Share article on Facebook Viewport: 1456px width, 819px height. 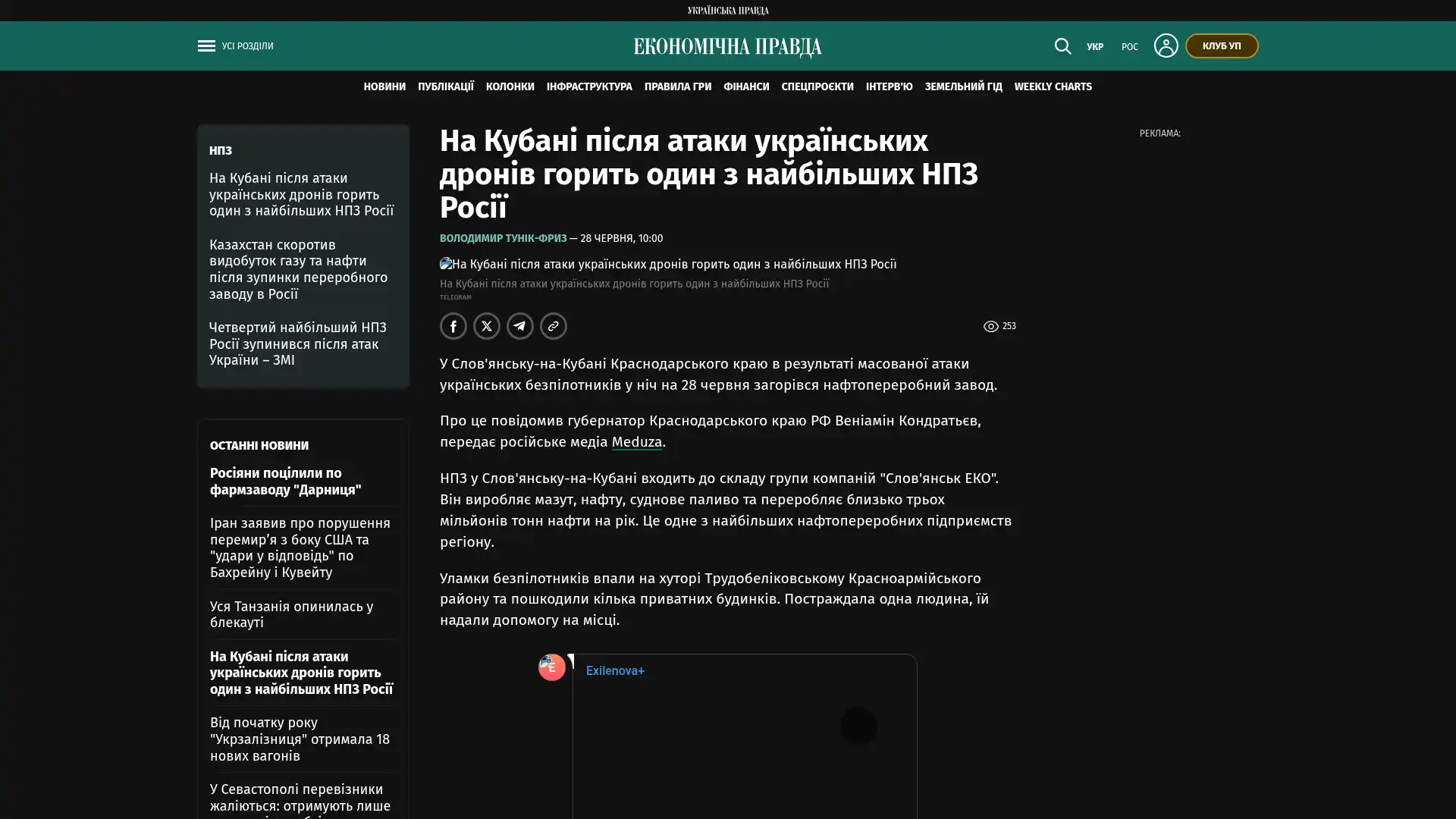[453, 326]
